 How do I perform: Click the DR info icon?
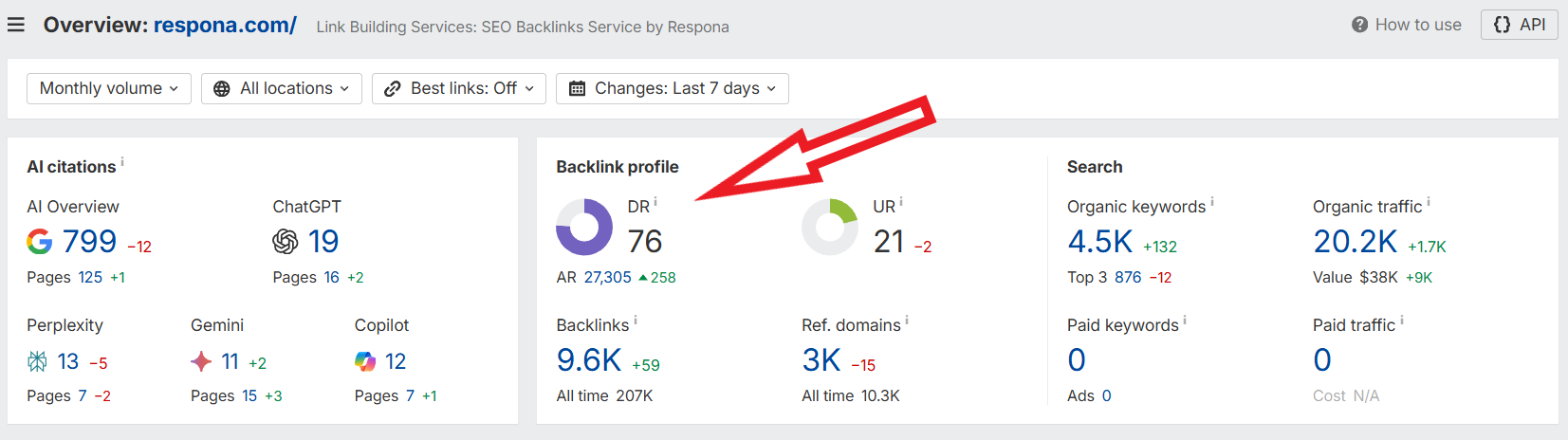(x=655, y=202)
